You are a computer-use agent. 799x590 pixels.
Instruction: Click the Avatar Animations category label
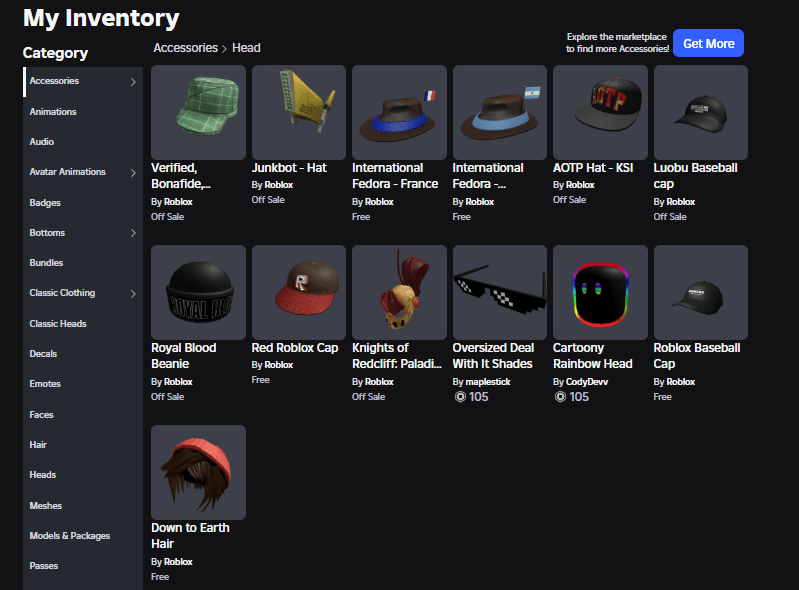coord(67,172)
